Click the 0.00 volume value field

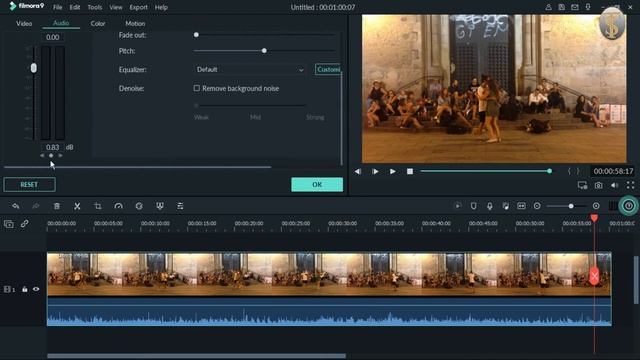(53, 37)
